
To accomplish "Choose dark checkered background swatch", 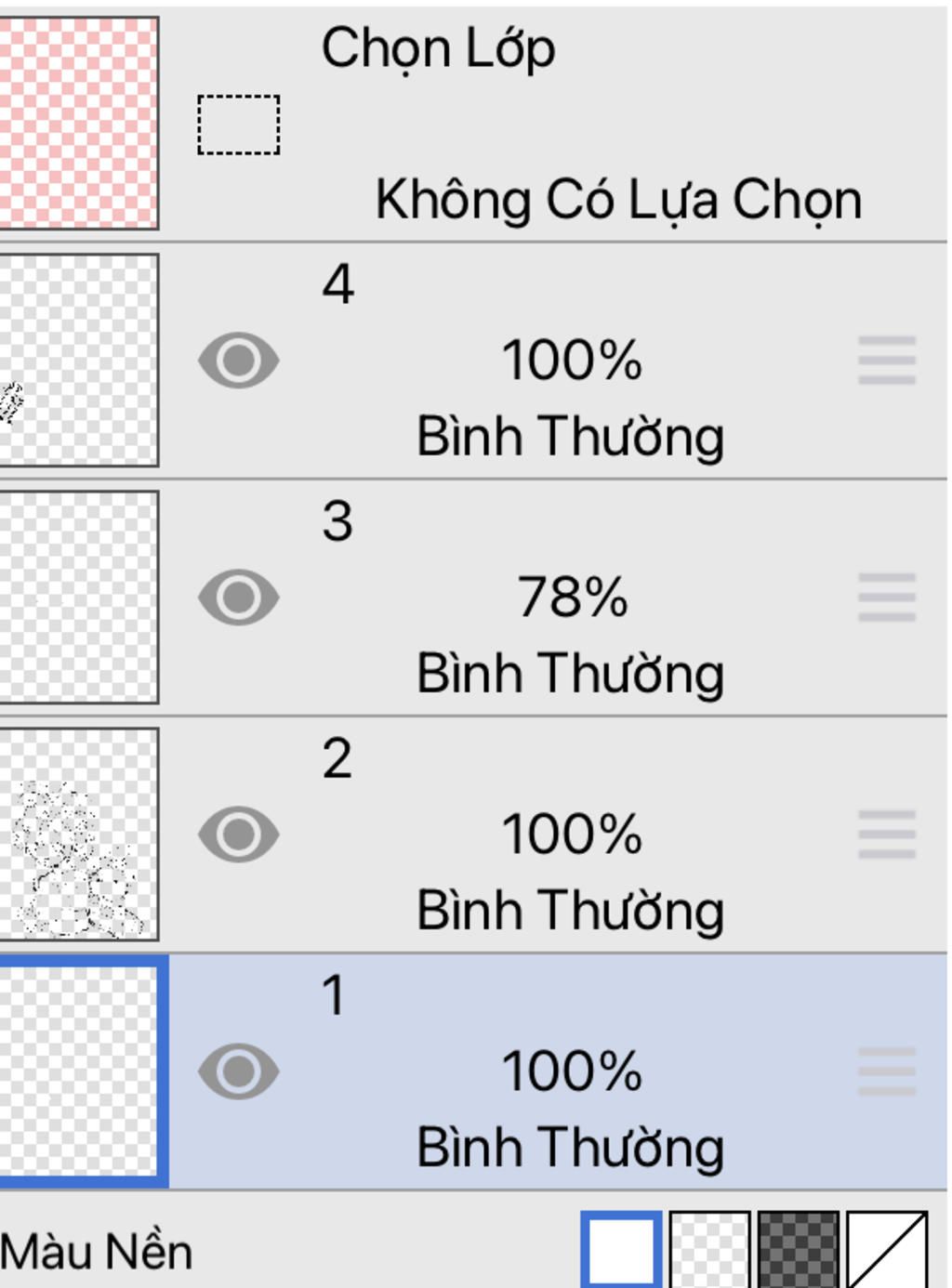I will click(x=799, y=1249).
